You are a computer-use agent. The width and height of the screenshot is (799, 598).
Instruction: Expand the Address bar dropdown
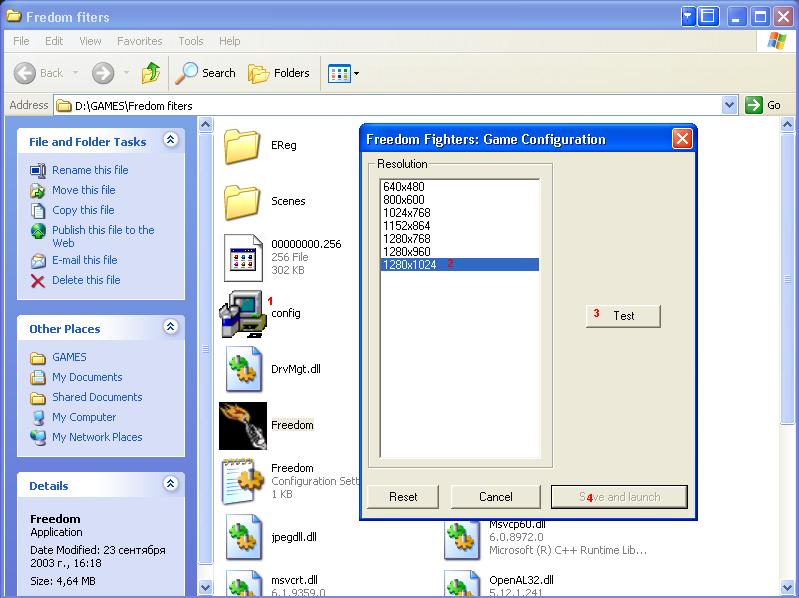pyautogui.click(x=729, y=105)
